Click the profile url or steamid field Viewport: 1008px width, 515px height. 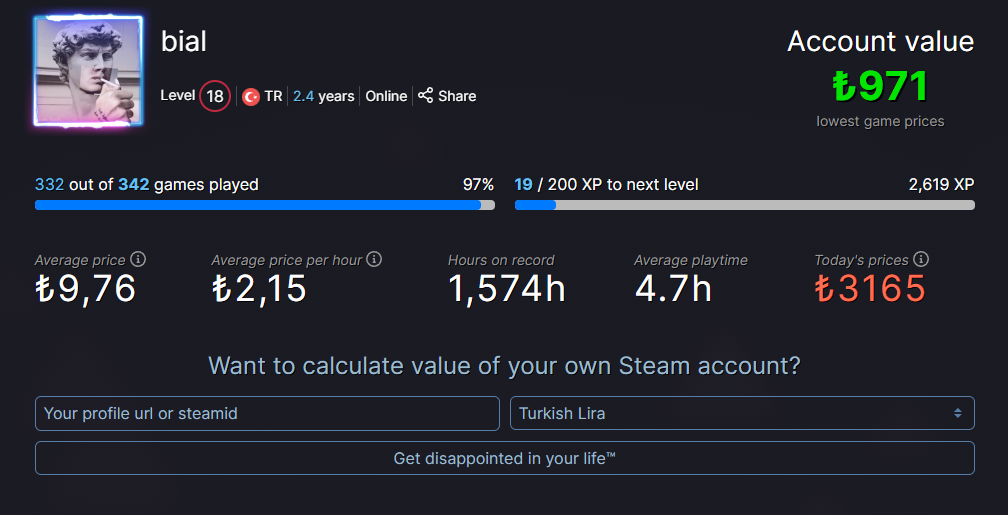click(267, 413)
